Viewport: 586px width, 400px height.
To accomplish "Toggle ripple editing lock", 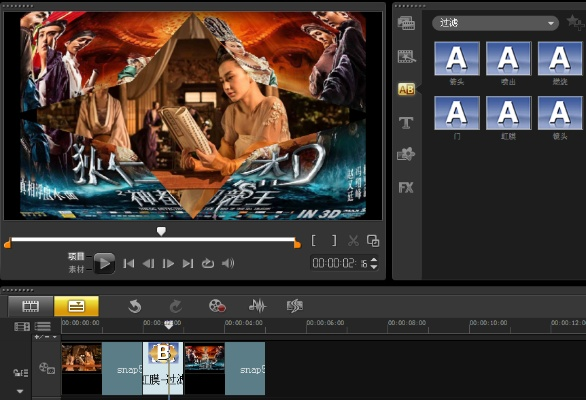I will coord(21,372).
